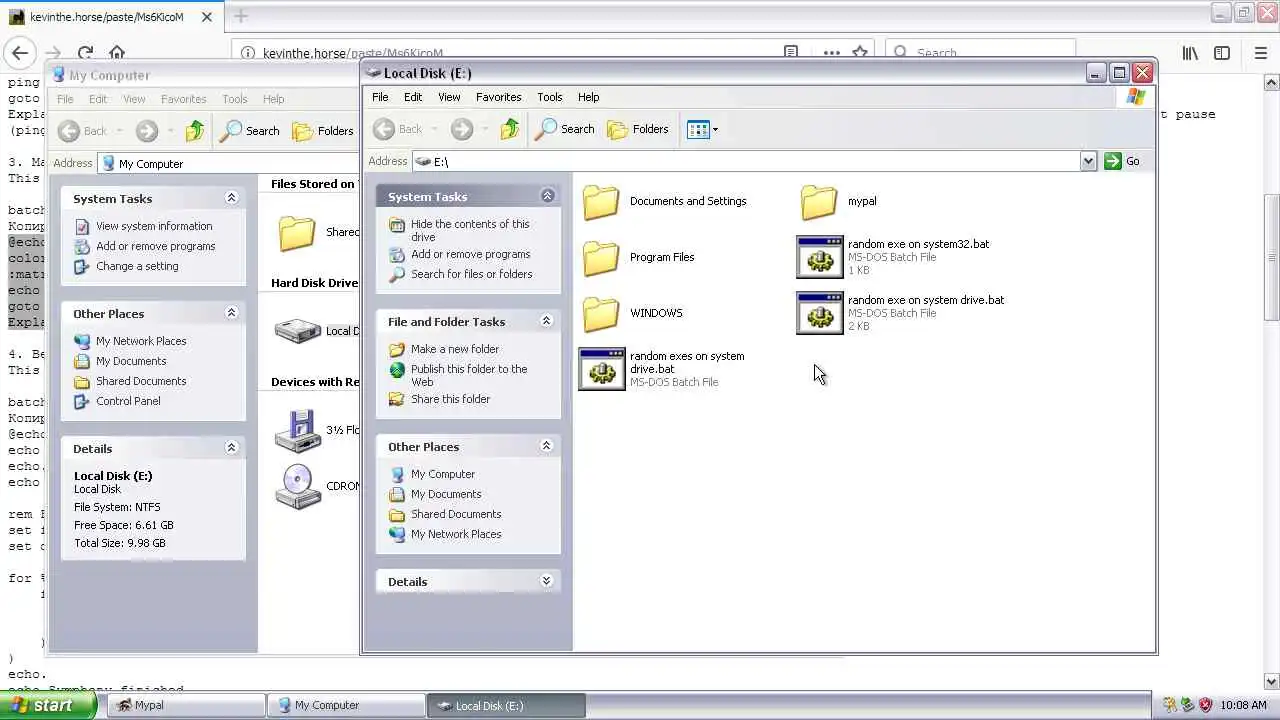Select random exe on system32.bat file icon
The width and height of the screenshot is (1280, 720).
(x=819, y=257)
